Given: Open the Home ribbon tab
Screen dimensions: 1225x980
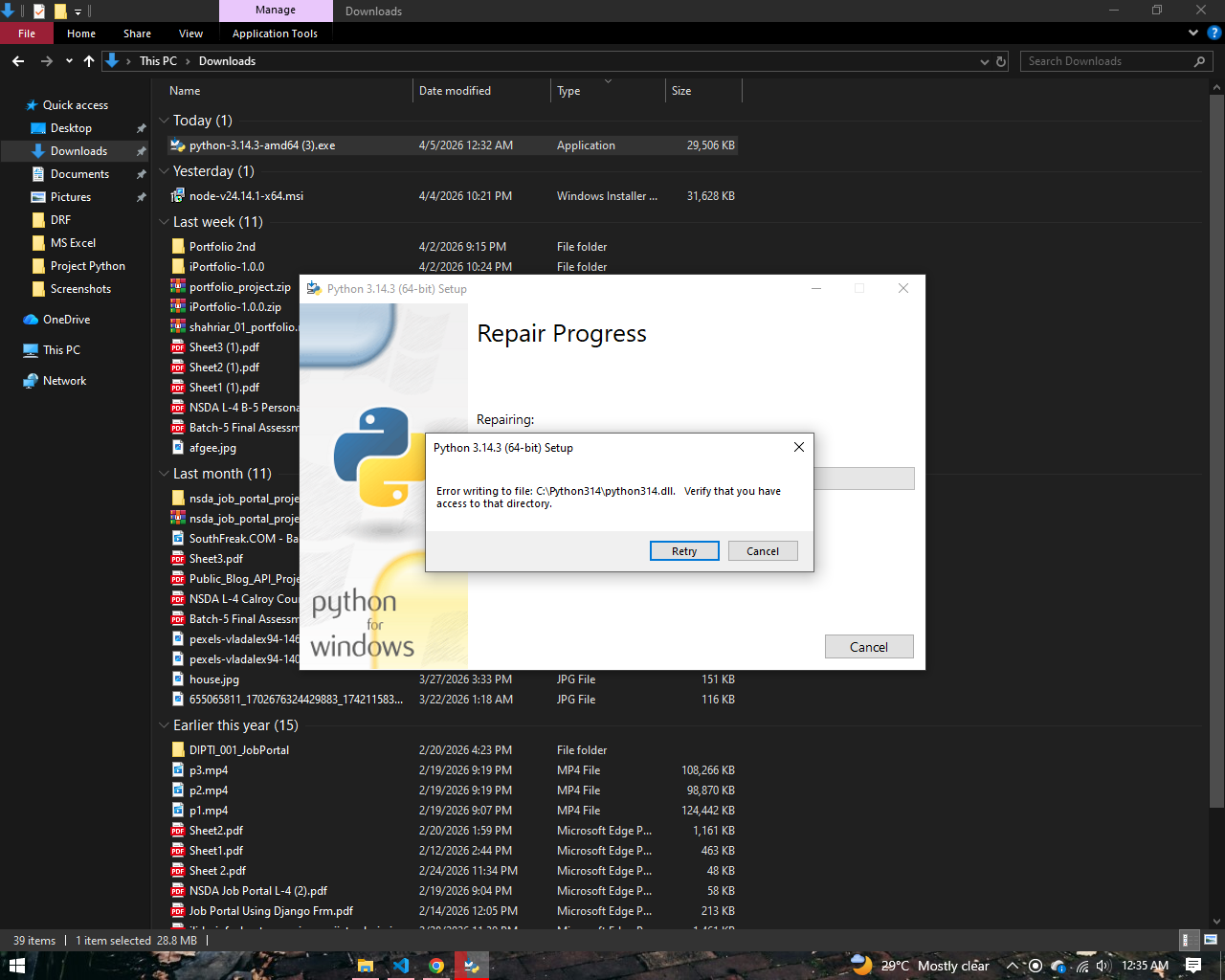Looking at the screenshot, I should pyautogui.click(x=81, y=33).
